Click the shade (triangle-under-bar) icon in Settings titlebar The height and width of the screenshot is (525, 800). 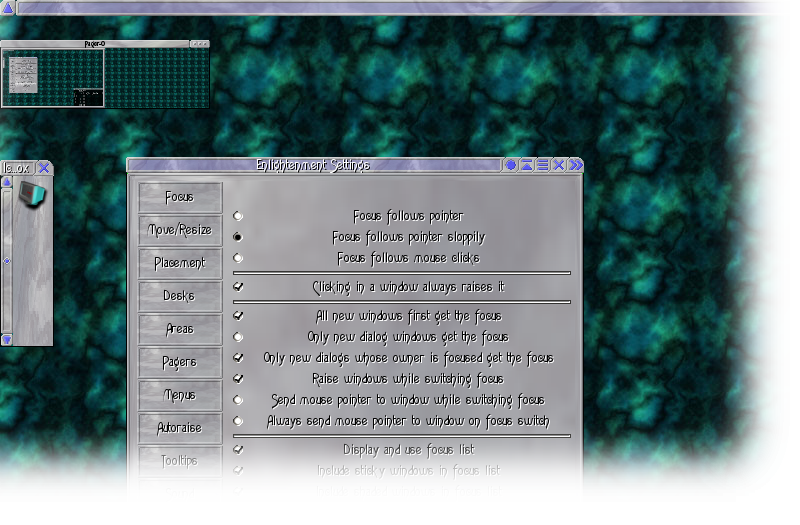point(526,165)
